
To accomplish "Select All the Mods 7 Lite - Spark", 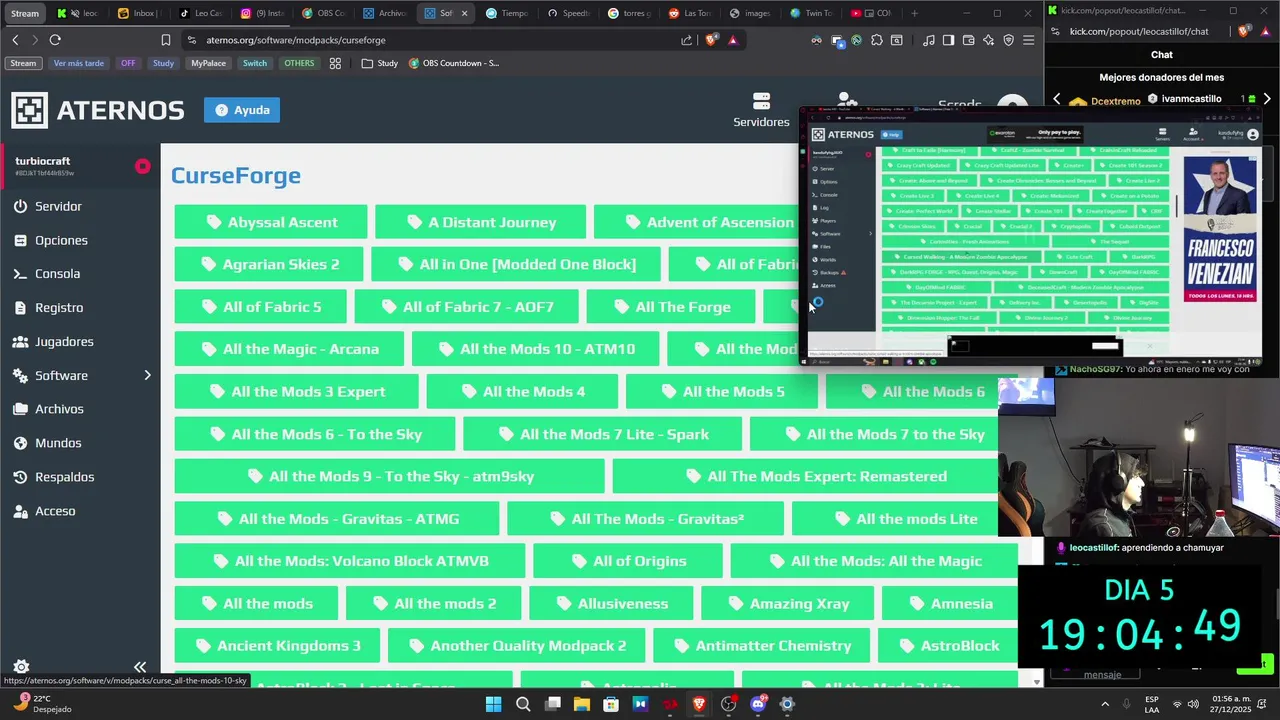I will coord(602,434).
